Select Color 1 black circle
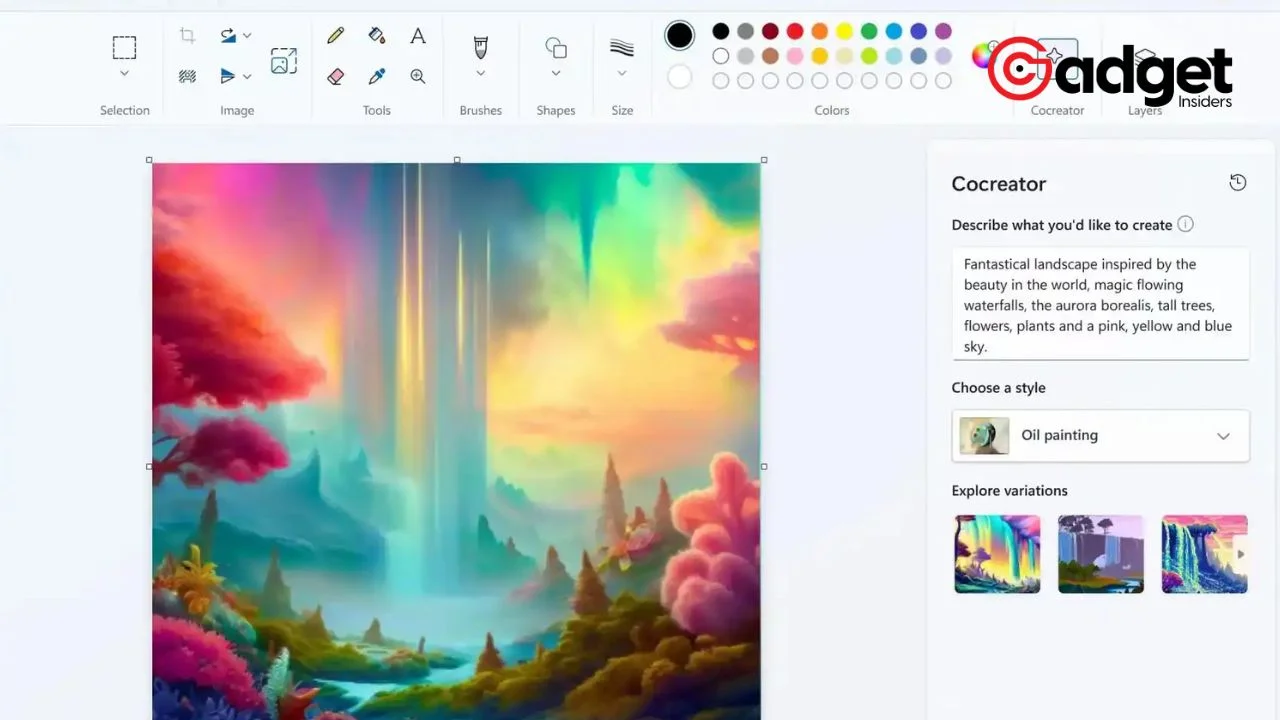The image size is (1280, 720). click(x=680, y=36)
